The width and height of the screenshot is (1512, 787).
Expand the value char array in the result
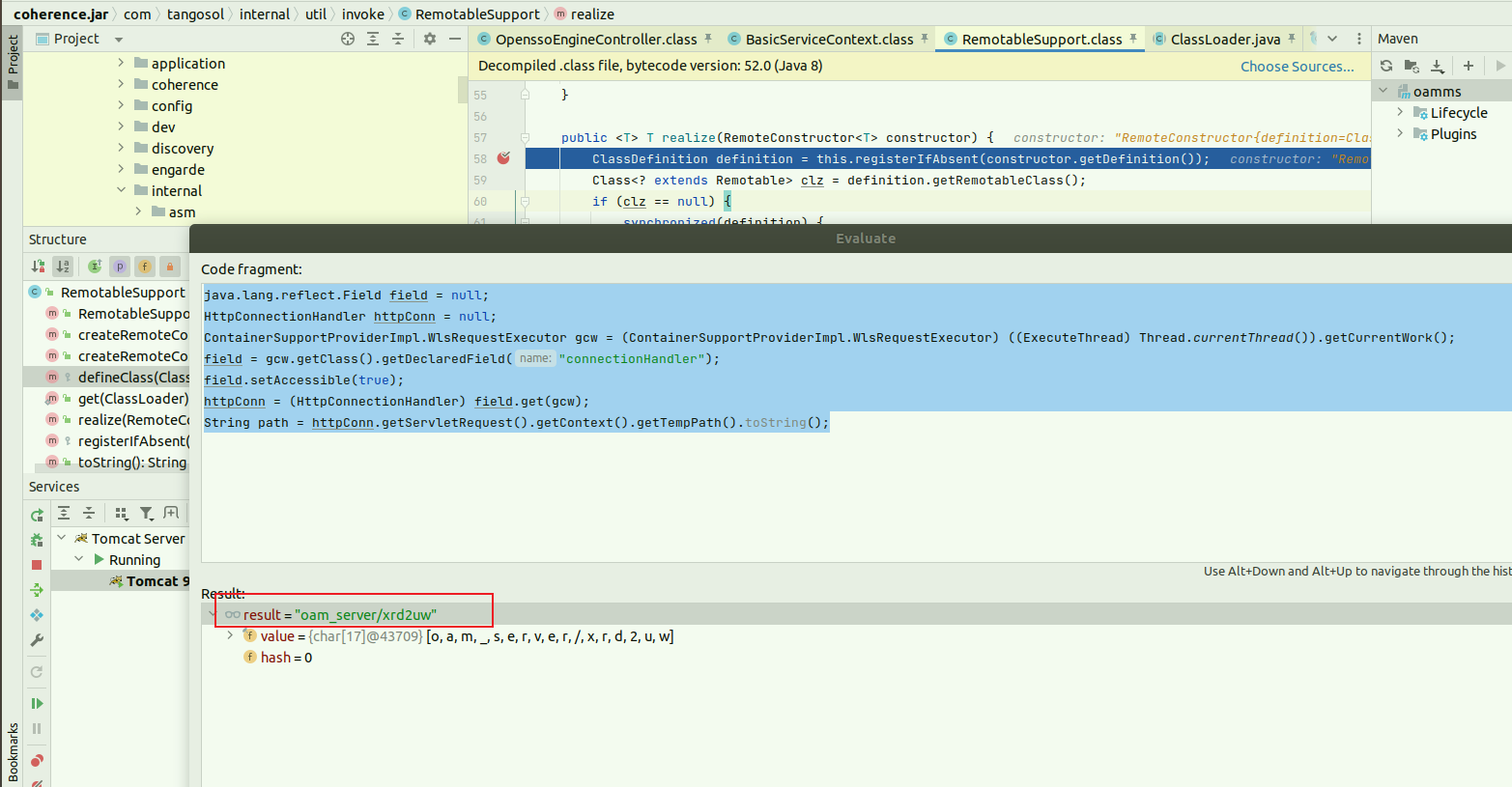(230, 635)
